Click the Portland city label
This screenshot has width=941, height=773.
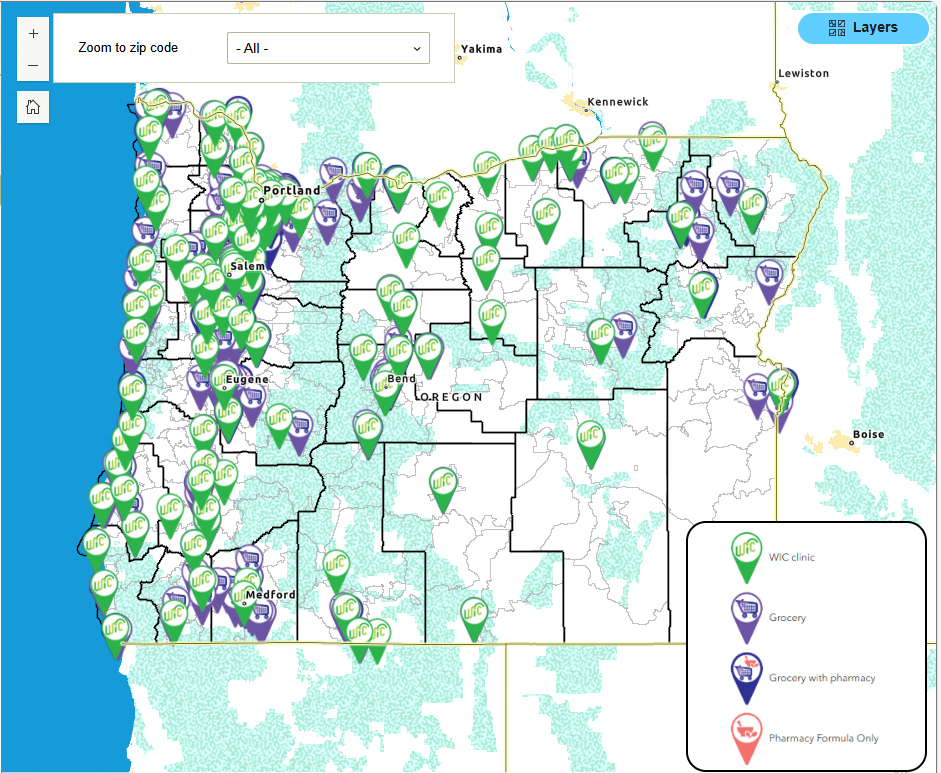pyautogui.click(x=292, y=190)
